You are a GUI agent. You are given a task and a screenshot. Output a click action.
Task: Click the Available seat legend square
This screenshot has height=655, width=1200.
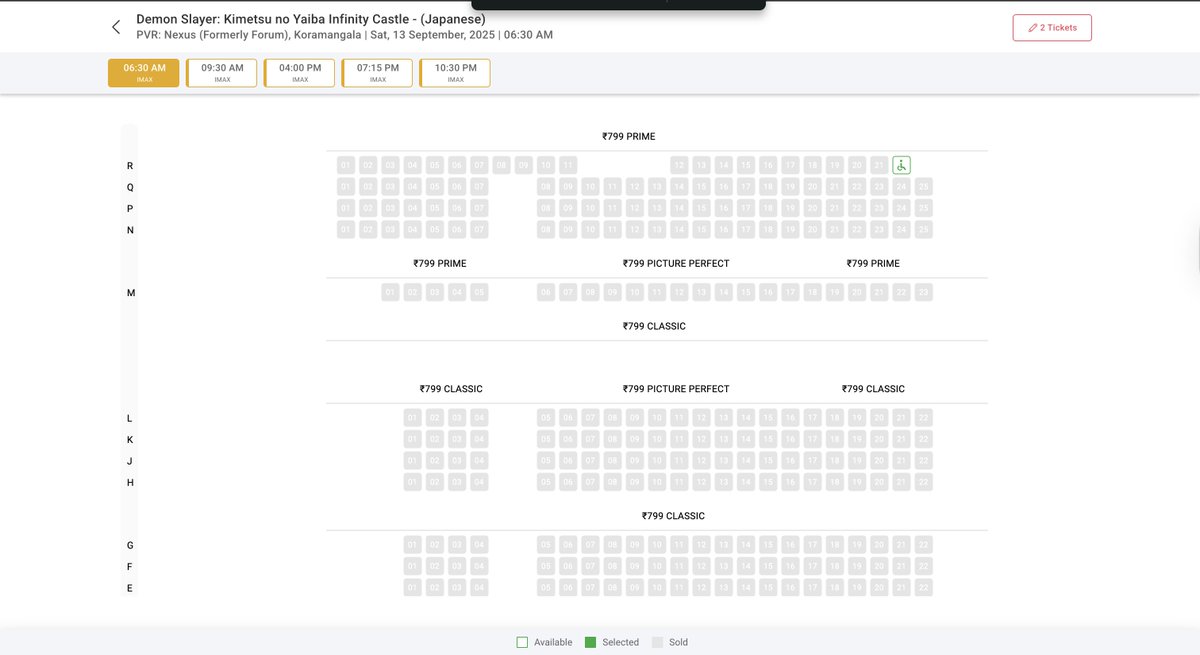pos(522,641)
